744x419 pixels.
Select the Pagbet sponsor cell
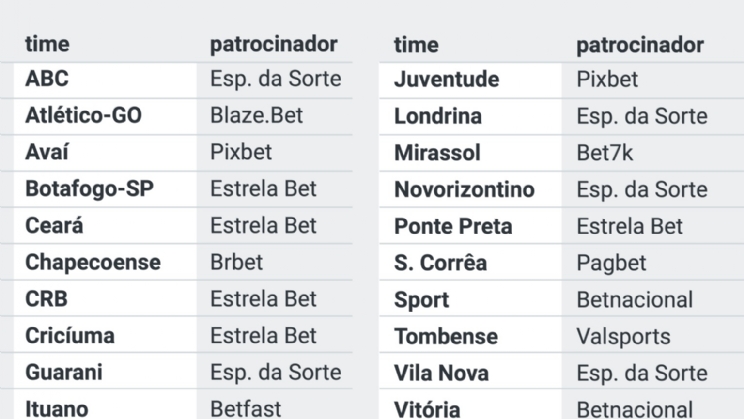(x=611, y=262)
